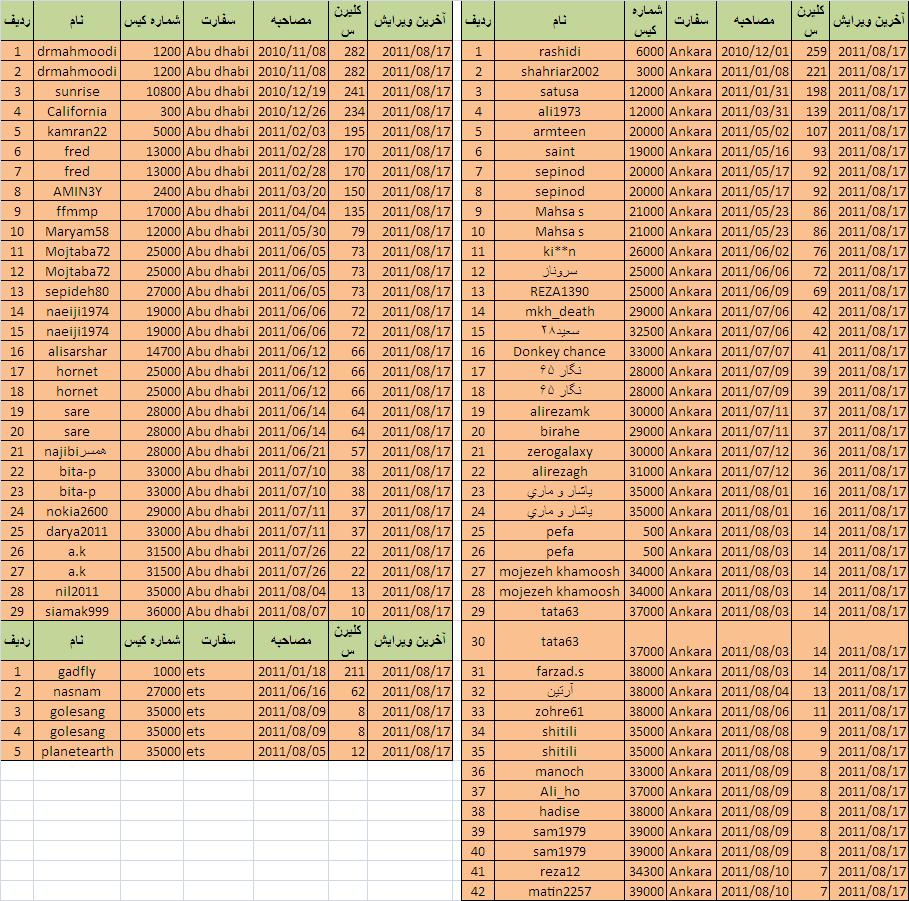Click the mkh_death name cell

[560, 311]
